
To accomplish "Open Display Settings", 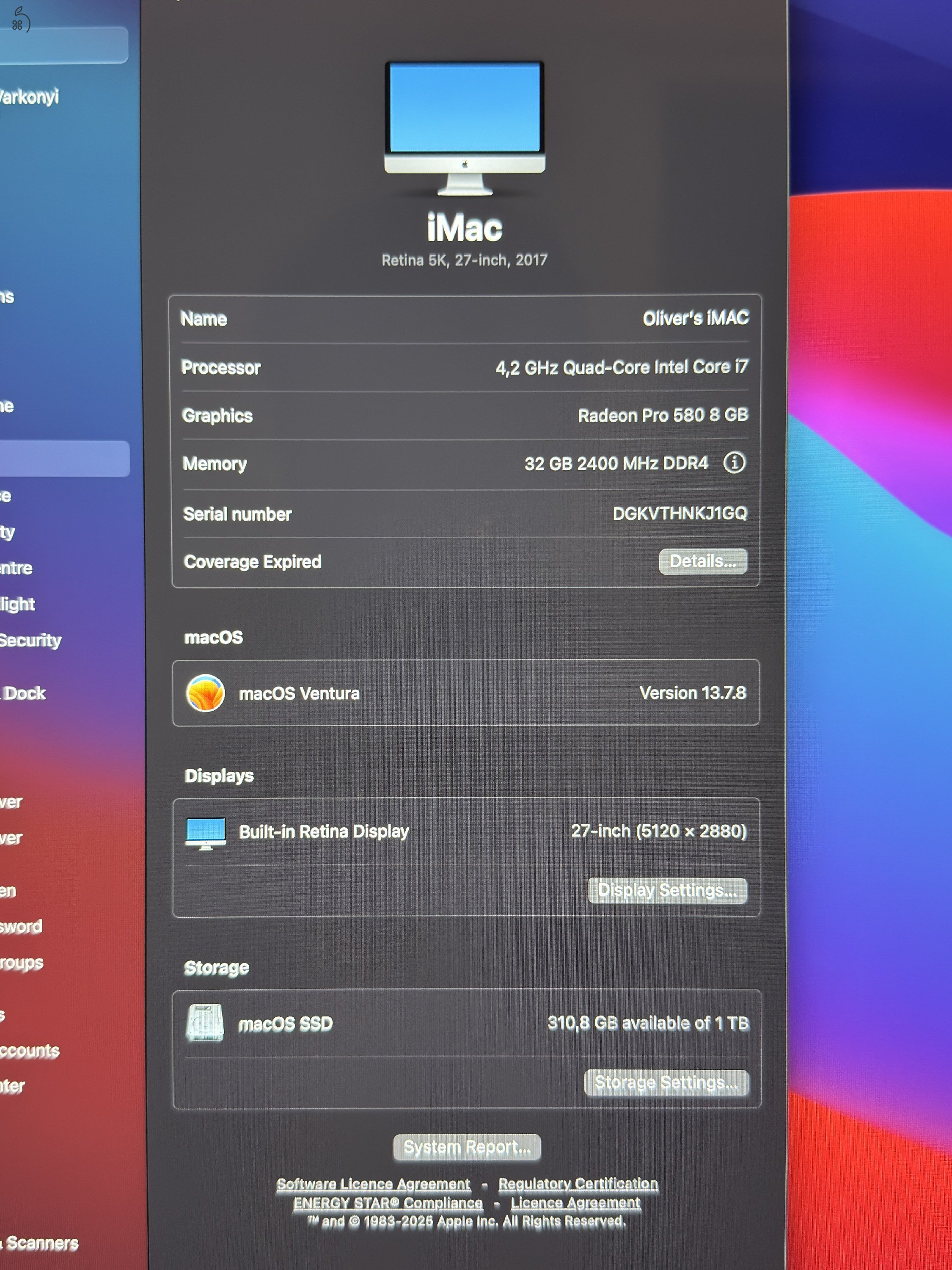I will click(667, 891).
